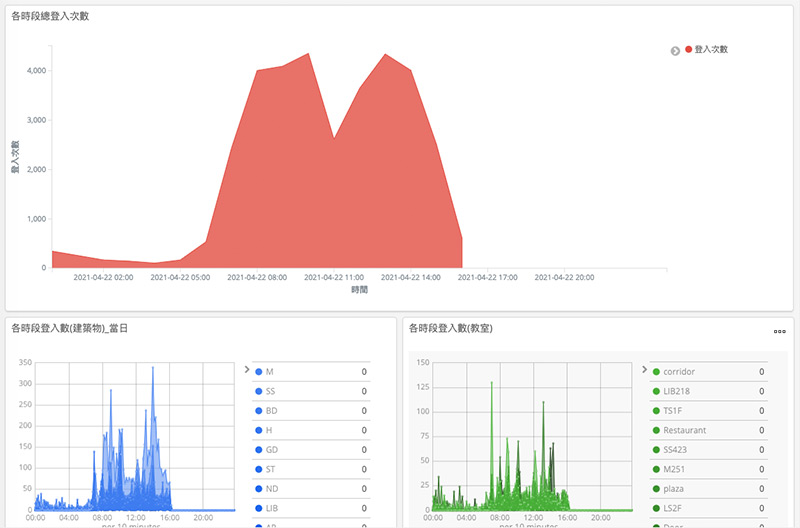Image resolution: width=800 pixels, height=528 pixels.
Task: Toggle the BD series in building legend
Action: tap(271, 411)
